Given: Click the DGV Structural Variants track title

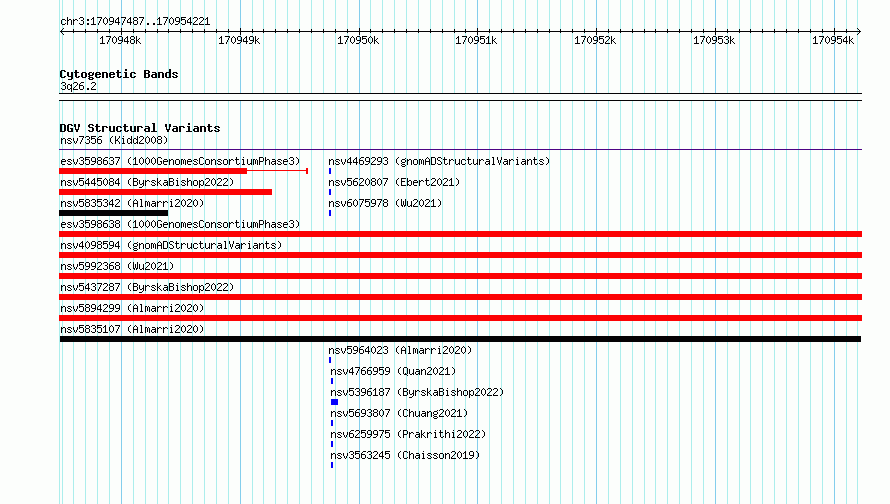Looking at the screenshot, I should [x=140, y=128].
